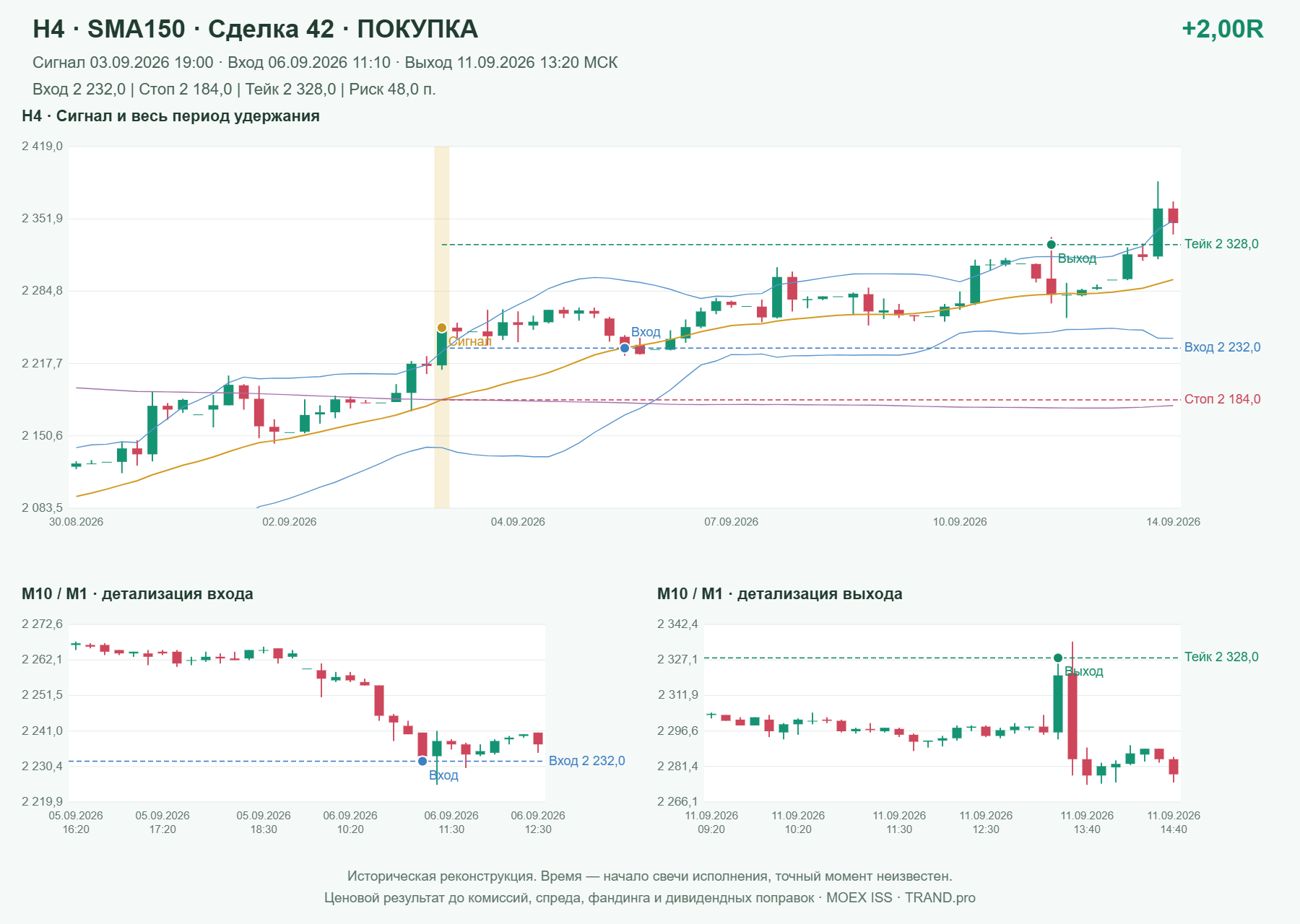Click the 2 342,4 axis label in exit chart

tap(678, 624)
